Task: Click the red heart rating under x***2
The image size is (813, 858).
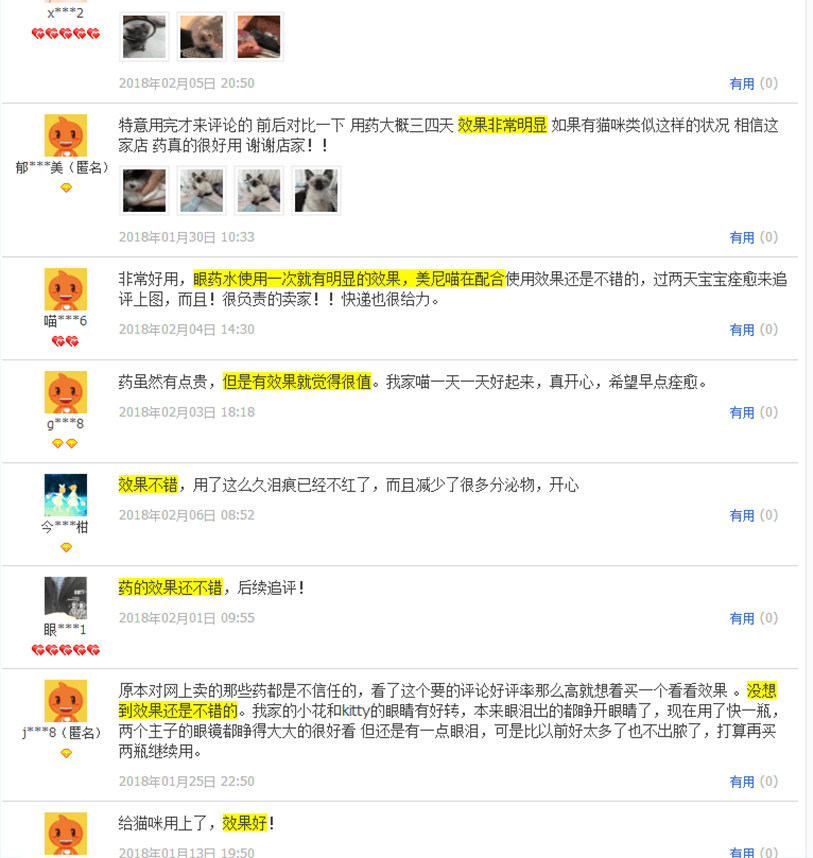Action: click(66, 34)
